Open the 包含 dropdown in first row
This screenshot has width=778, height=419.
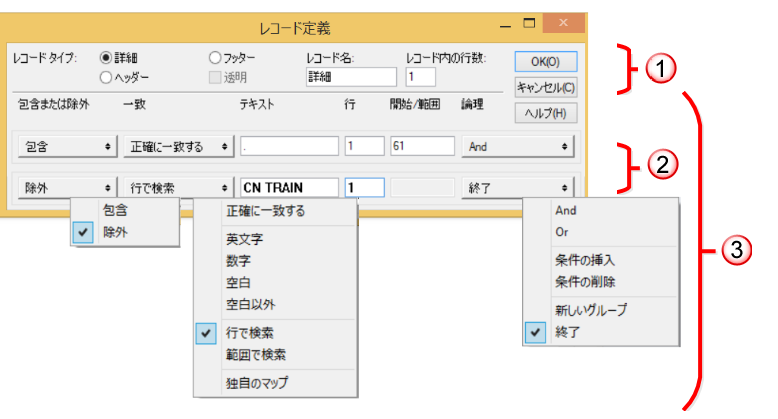click(66, 147)
